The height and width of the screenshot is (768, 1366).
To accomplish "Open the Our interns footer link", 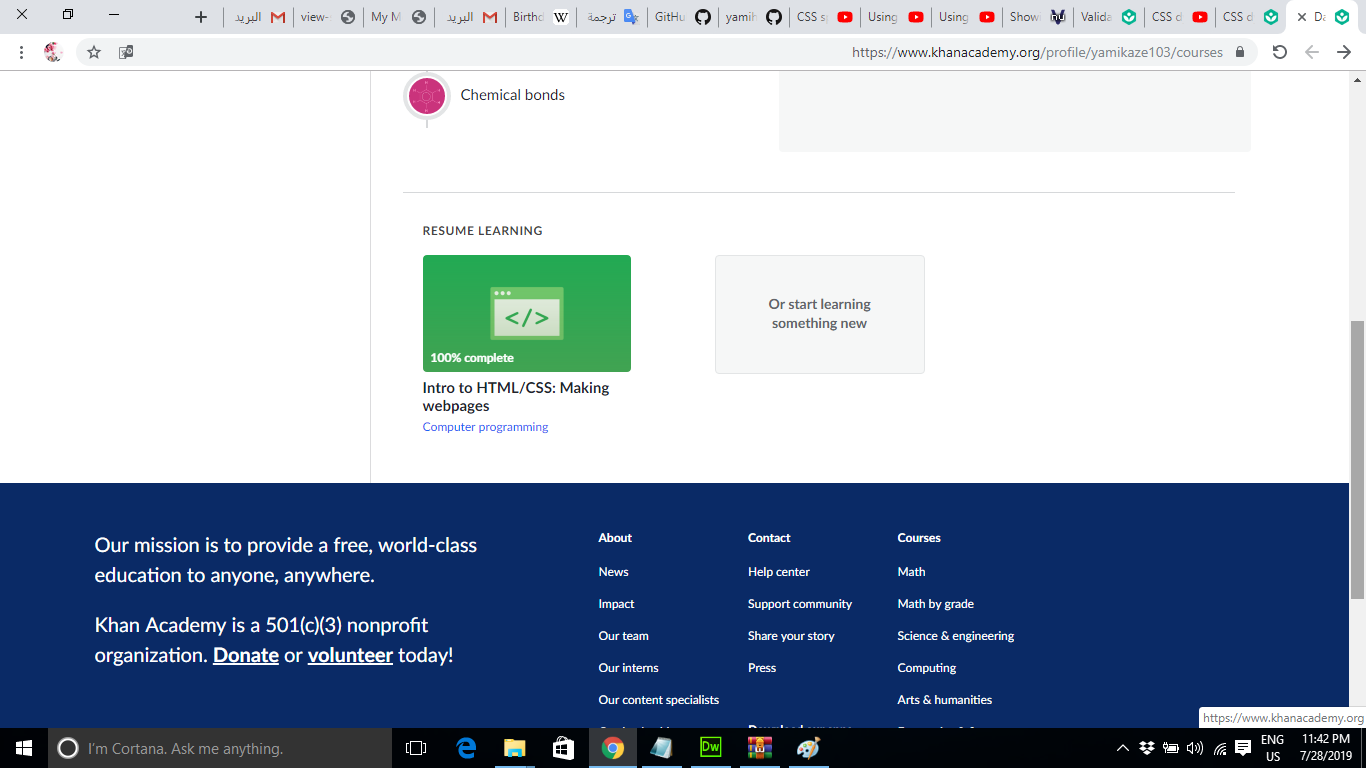I will pos(628,668).
